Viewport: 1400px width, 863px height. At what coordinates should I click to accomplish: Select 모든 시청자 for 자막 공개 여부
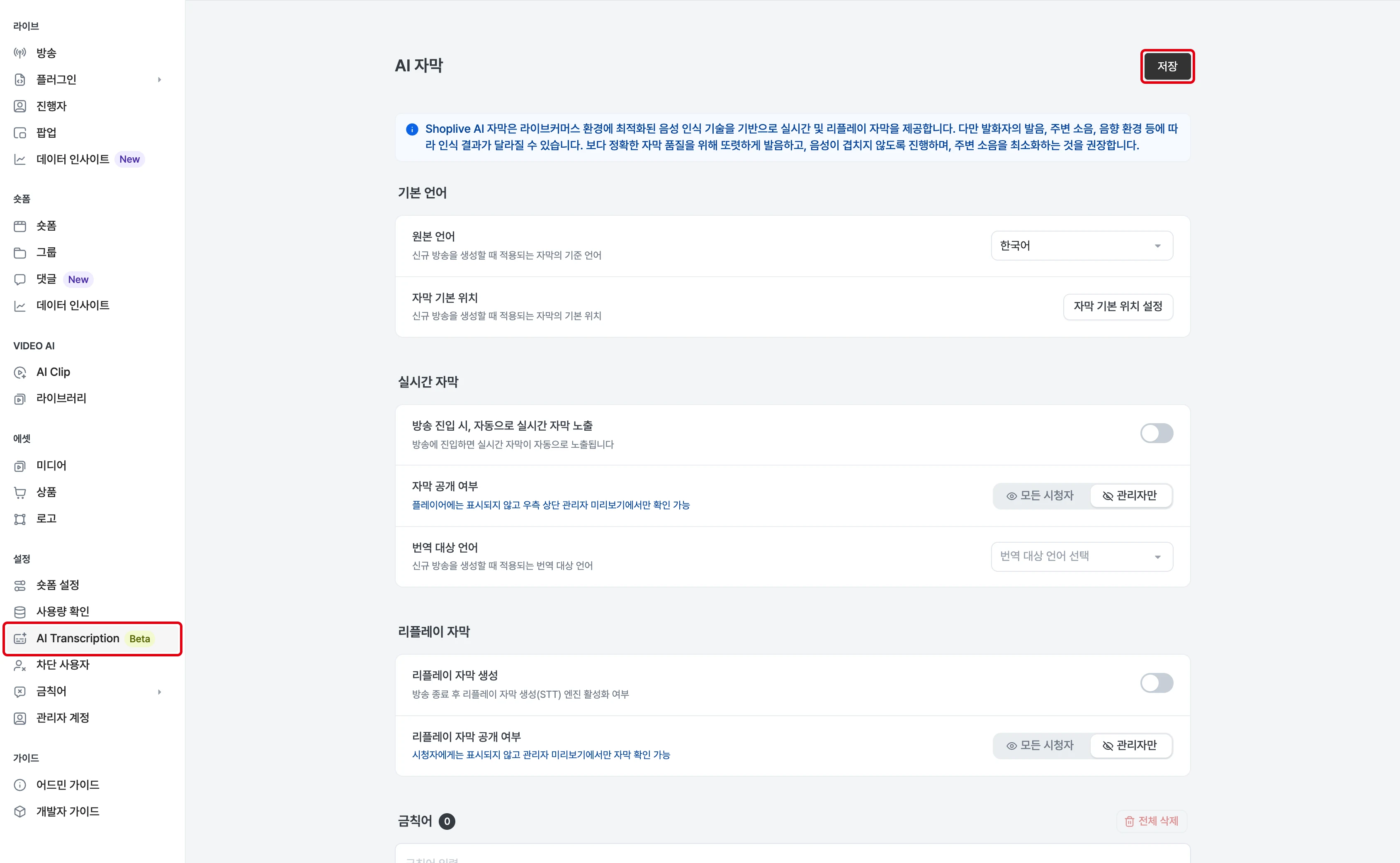(1040, 495)
